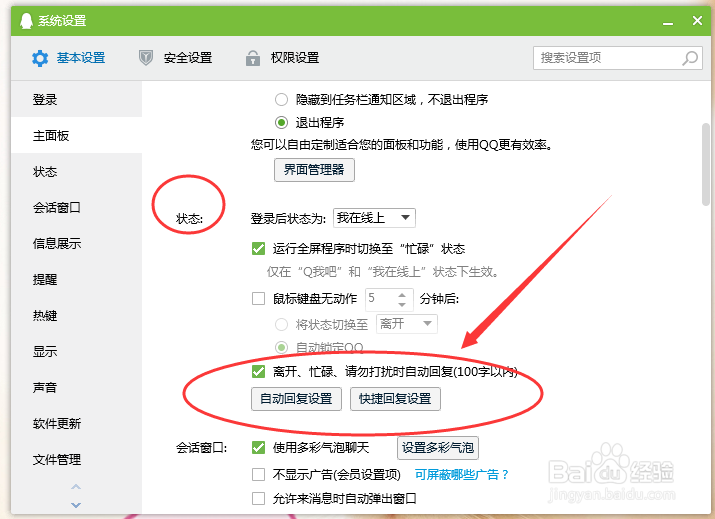Image resolution: width=715 pixels, height=519 pixels.
Task: Open 文件管理 in the sidebar
Action: click(76, 460)
